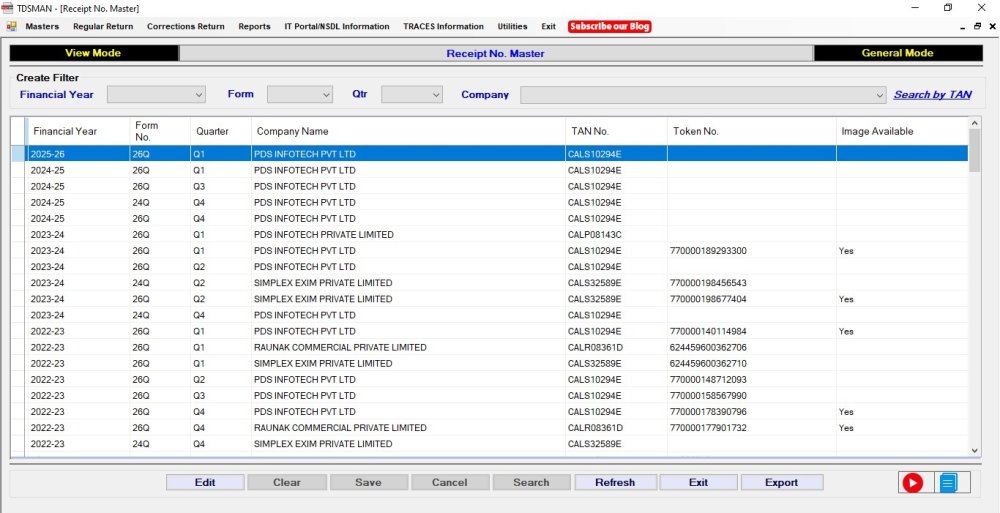Click token number 770000189293300
Screen dimensions: 1000x513
(x=708, y=251)
